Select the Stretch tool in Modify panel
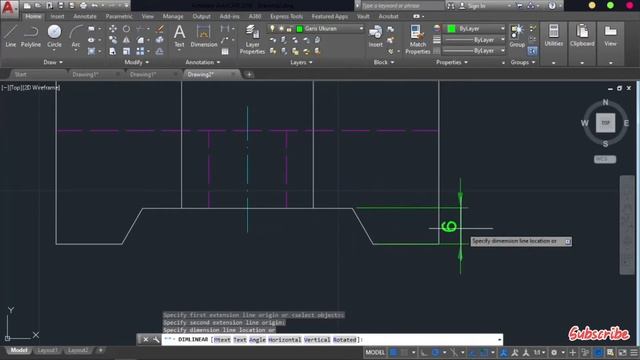 click(112, 51)
